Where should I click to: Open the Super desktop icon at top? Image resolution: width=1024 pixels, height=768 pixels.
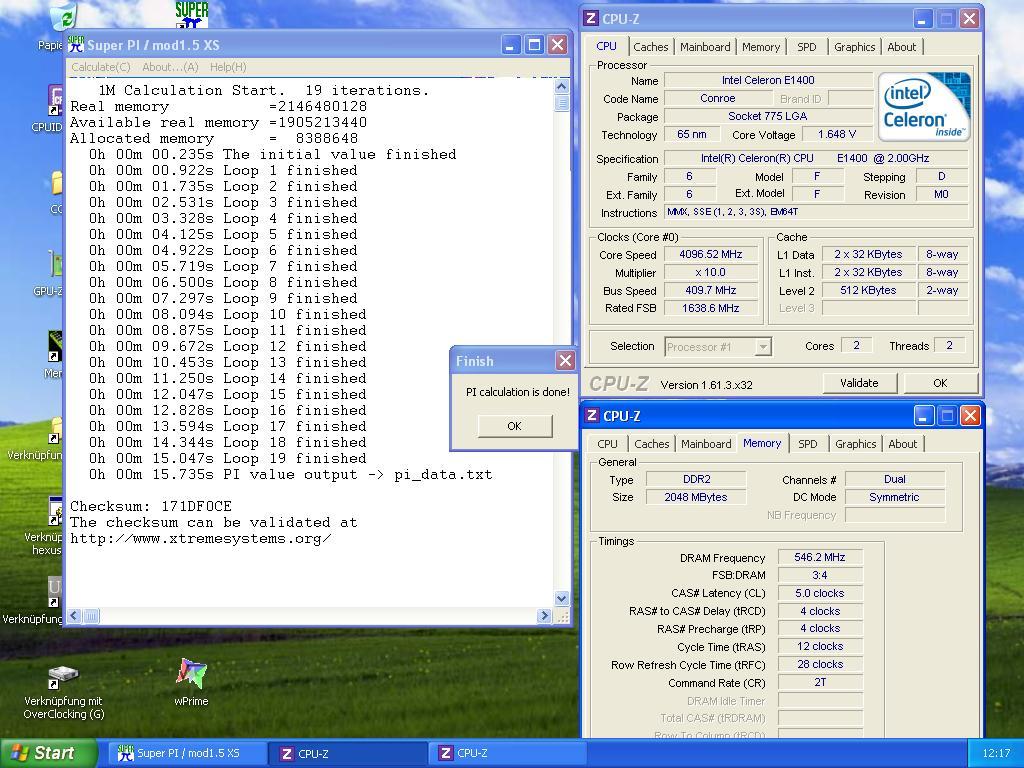pos(191,14)
